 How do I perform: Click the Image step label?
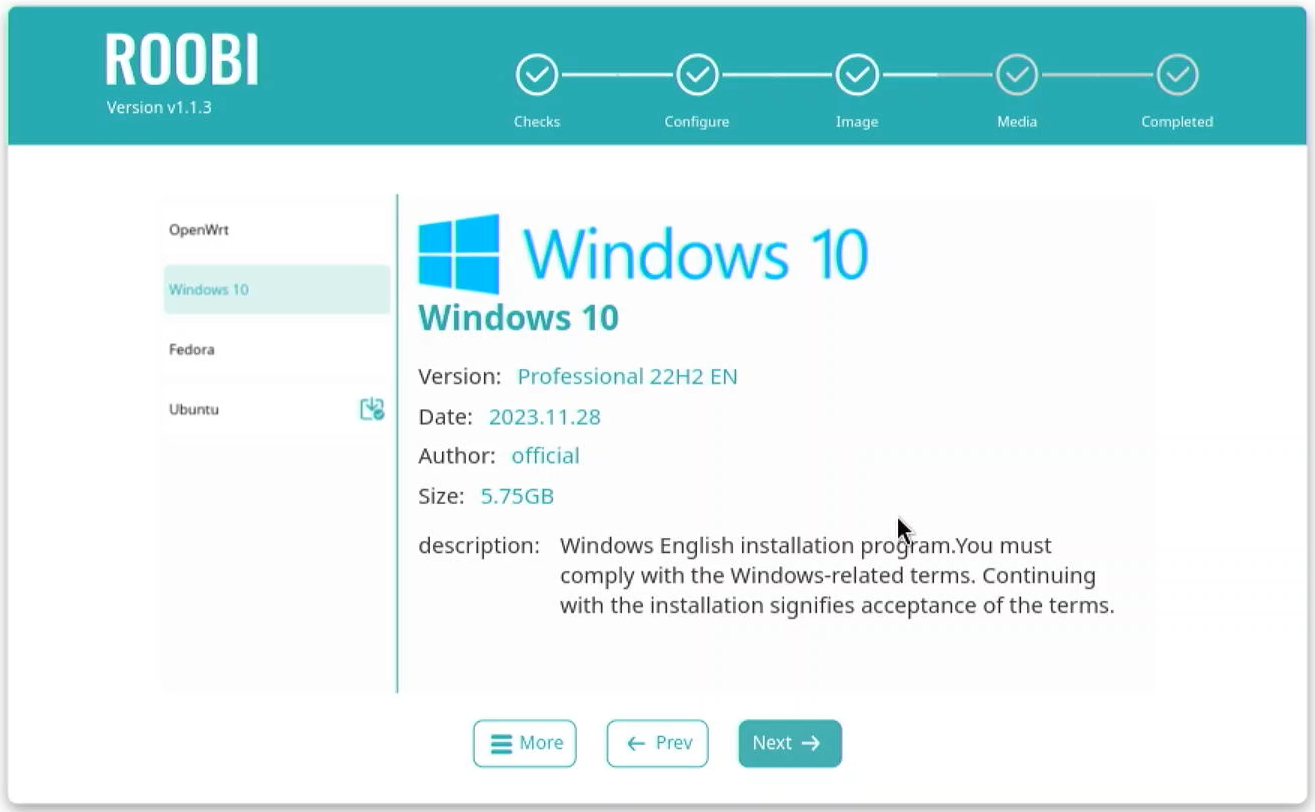(857, 122)
